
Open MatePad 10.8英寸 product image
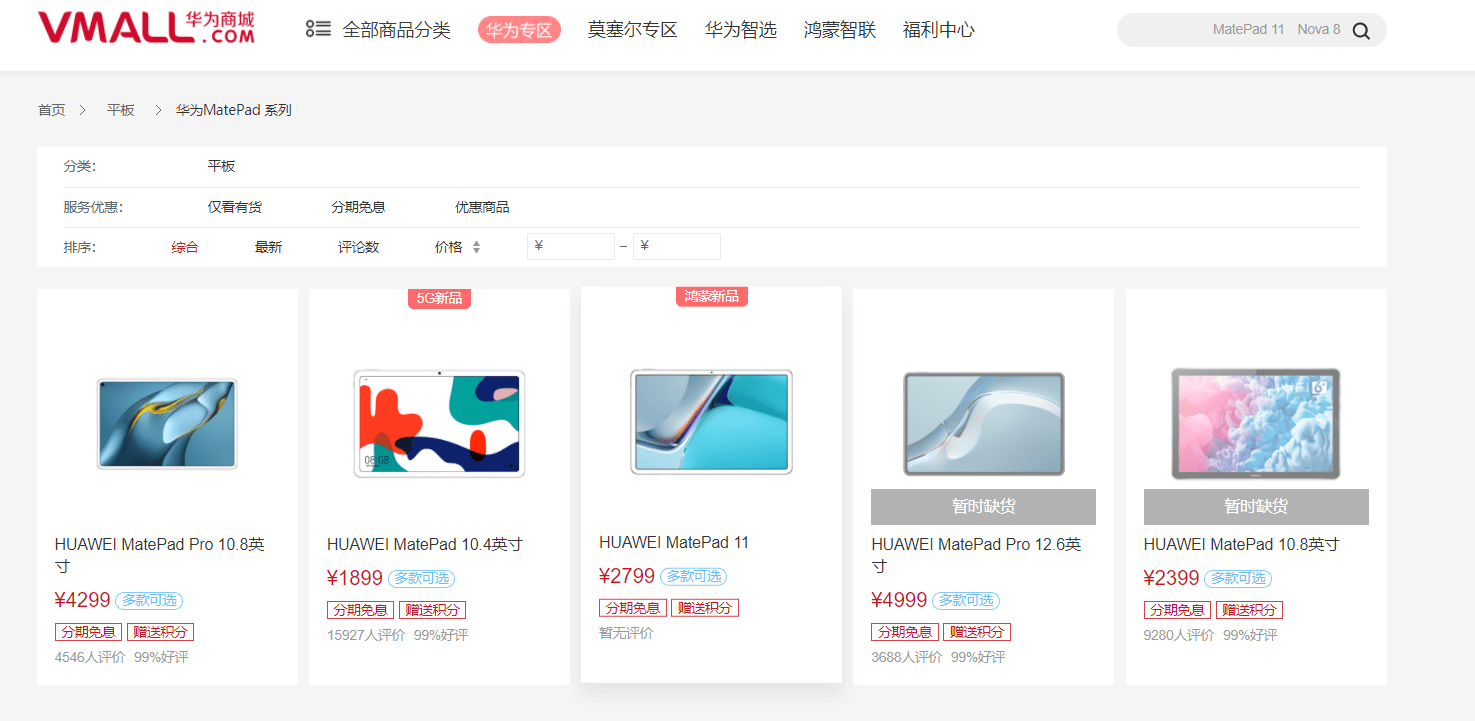[x=1256, y=423]
